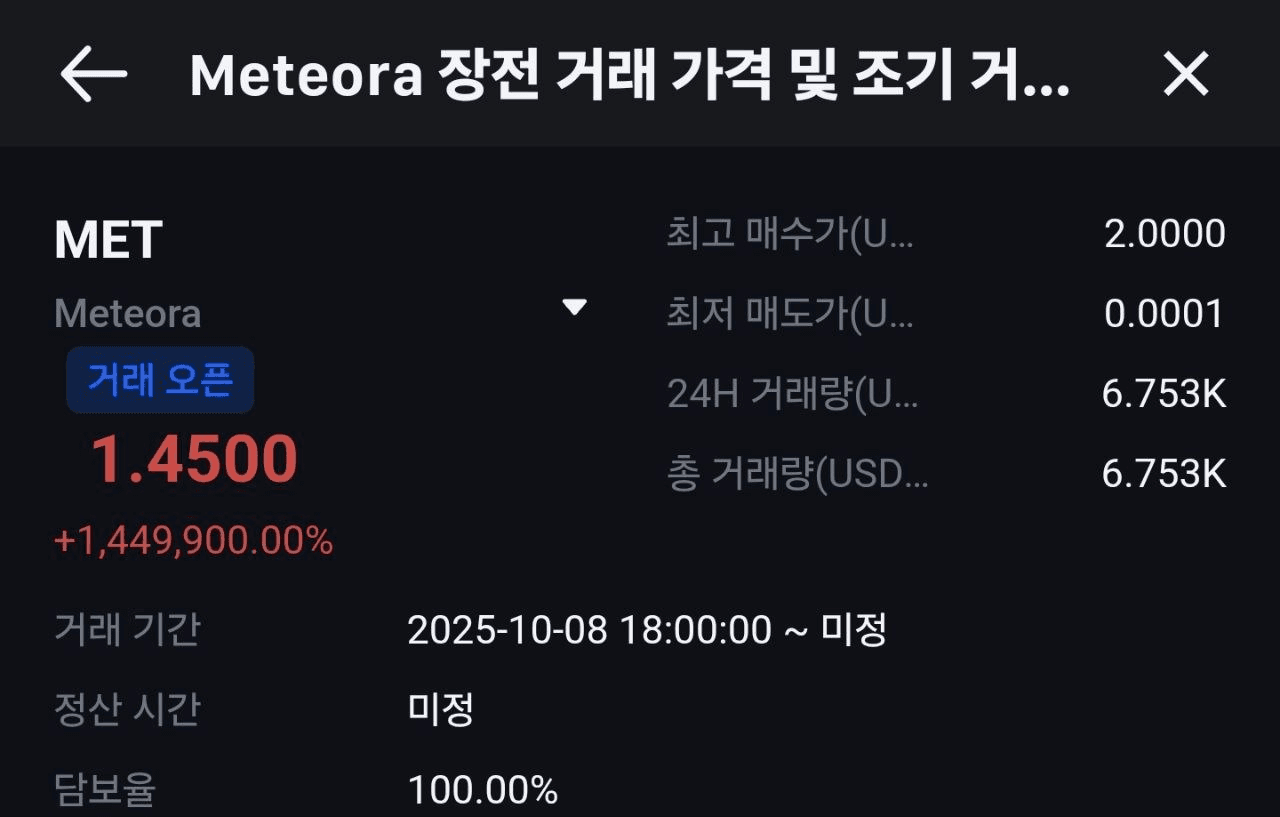
Task: Select the 100.00% collateral ratio value
Action: pyautogui.click(x=483, y=790)
